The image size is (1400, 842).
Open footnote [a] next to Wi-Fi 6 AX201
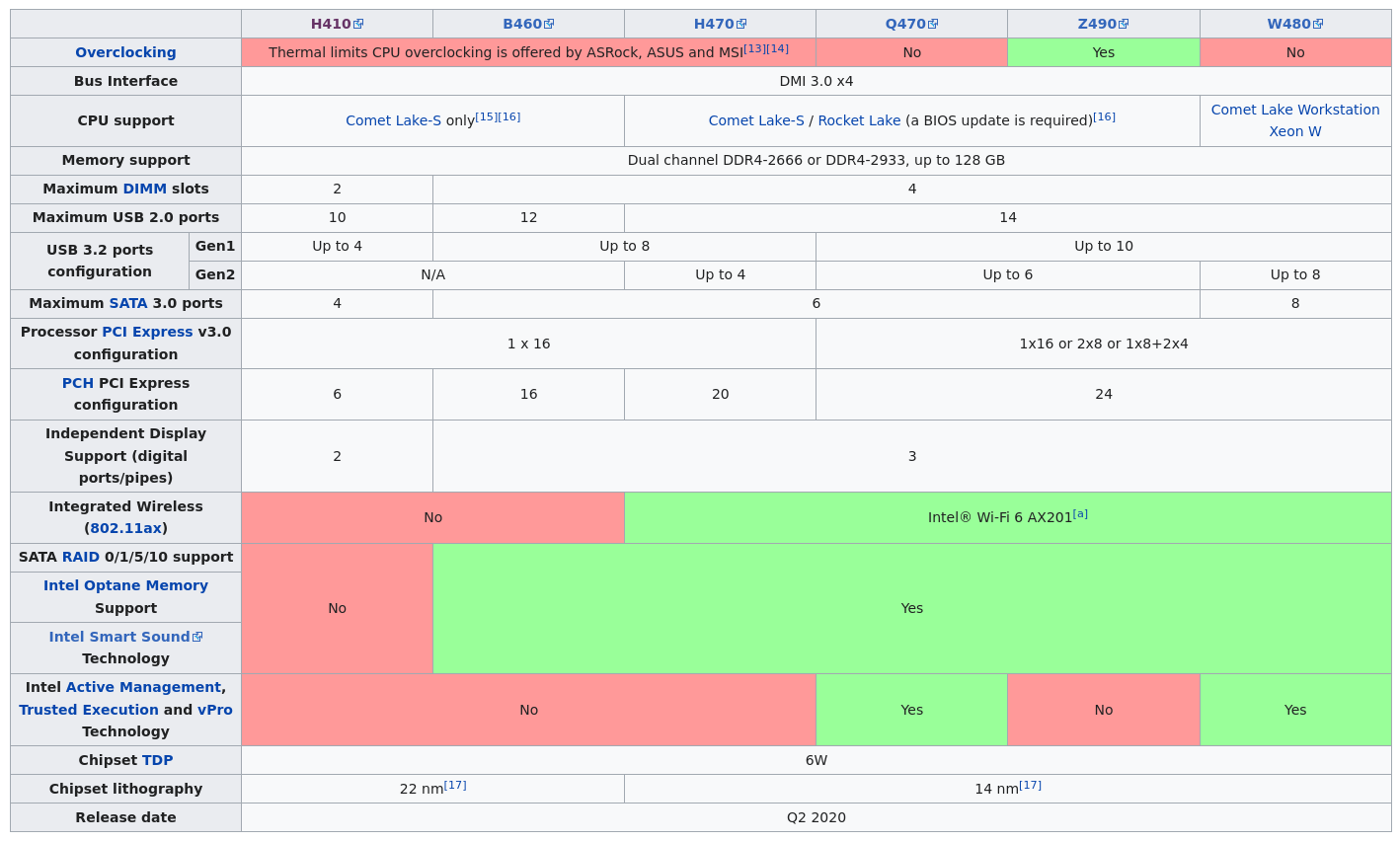pyautogui.click(x=1080, y=513)
